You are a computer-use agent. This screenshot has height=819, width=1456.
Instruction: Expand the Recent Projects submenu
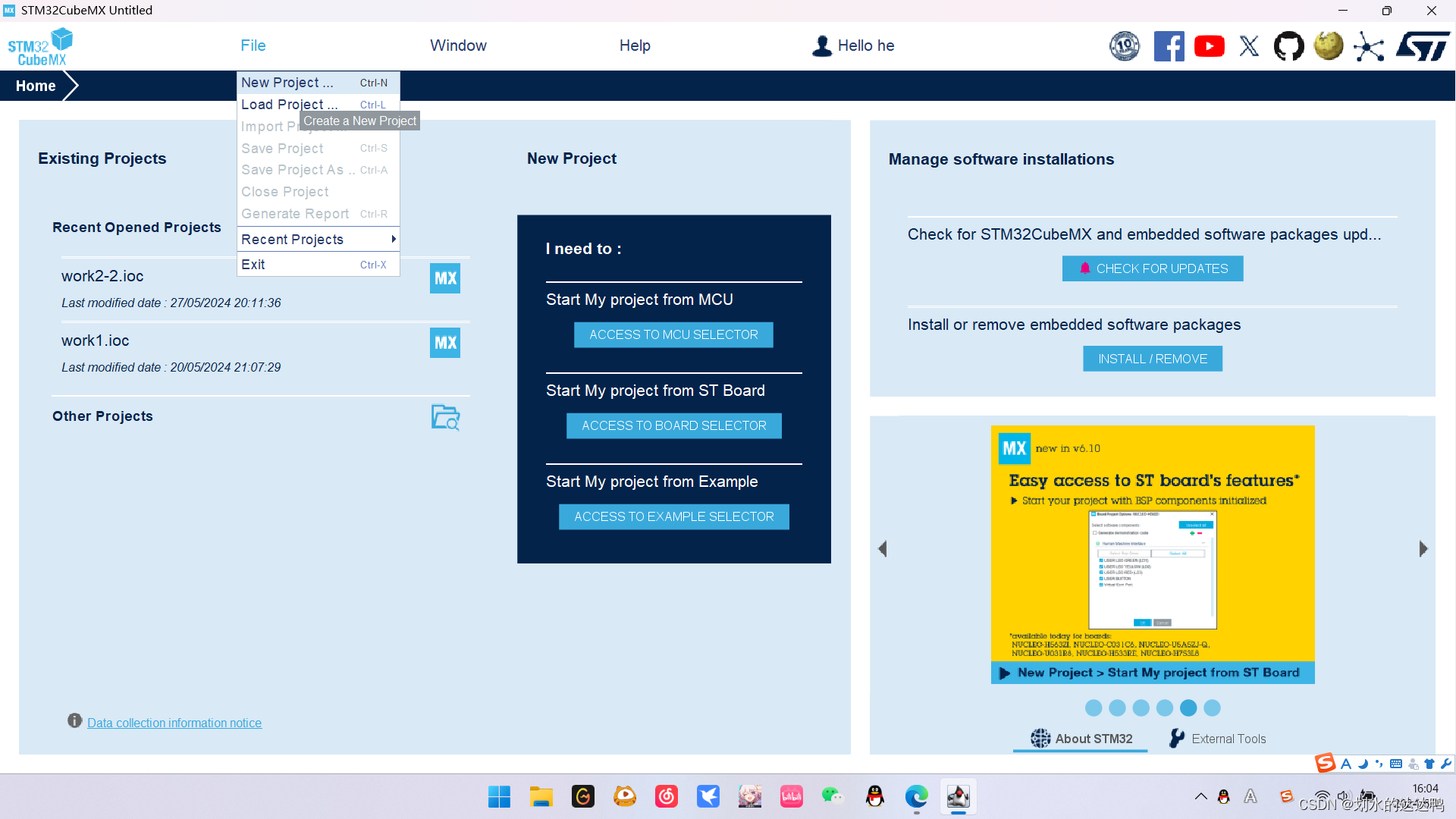[318, 240]
